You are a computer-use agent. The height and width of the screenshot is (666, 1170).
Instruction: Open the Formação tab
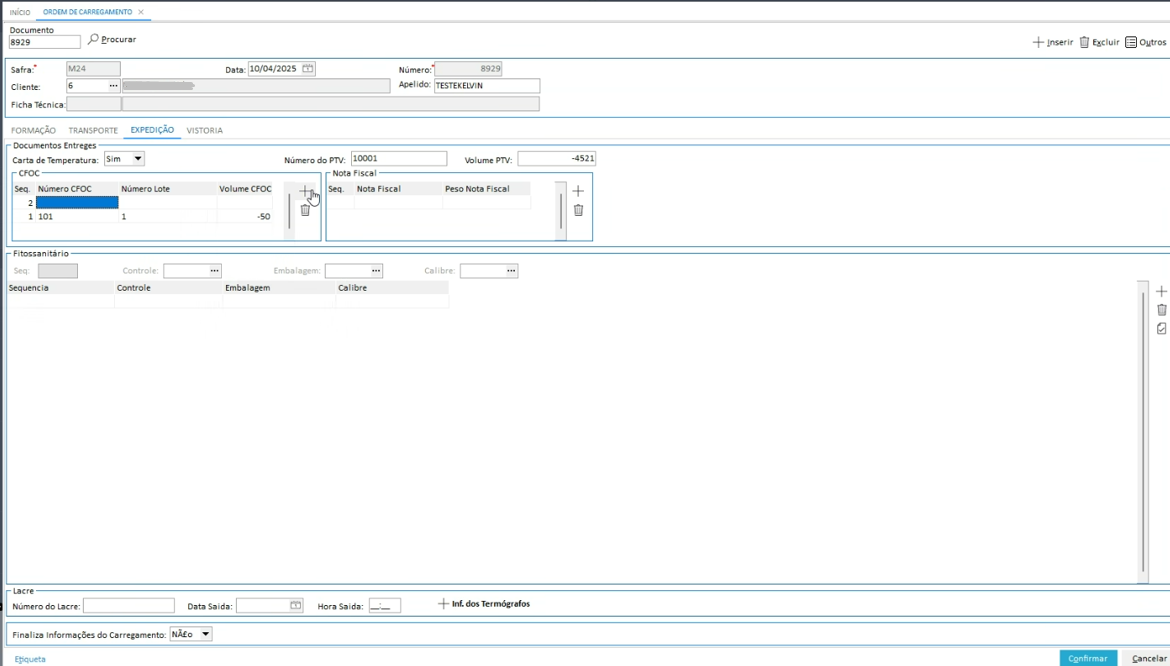click(34, 131)
